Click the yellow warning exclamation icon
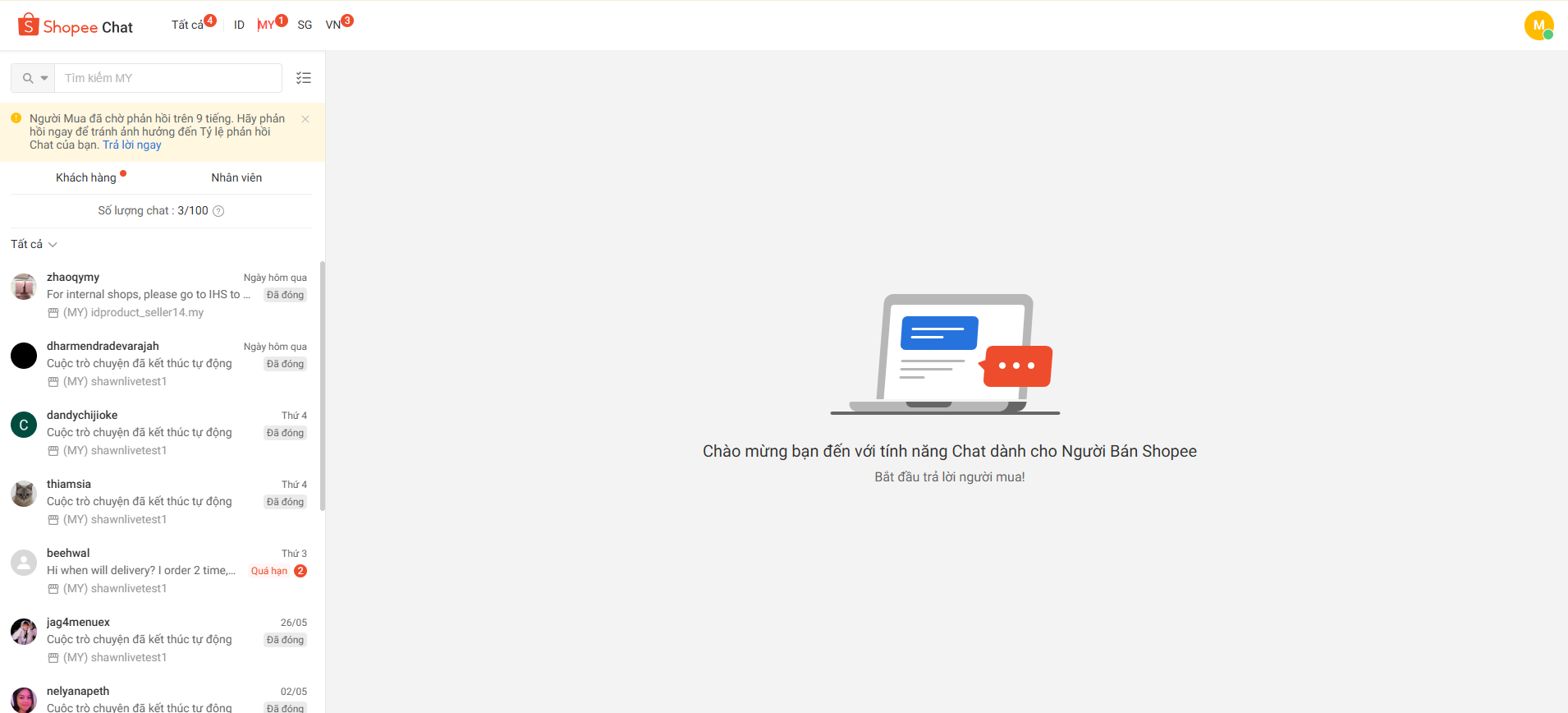This screenshot has width=1568, height=713. (16, 118)
